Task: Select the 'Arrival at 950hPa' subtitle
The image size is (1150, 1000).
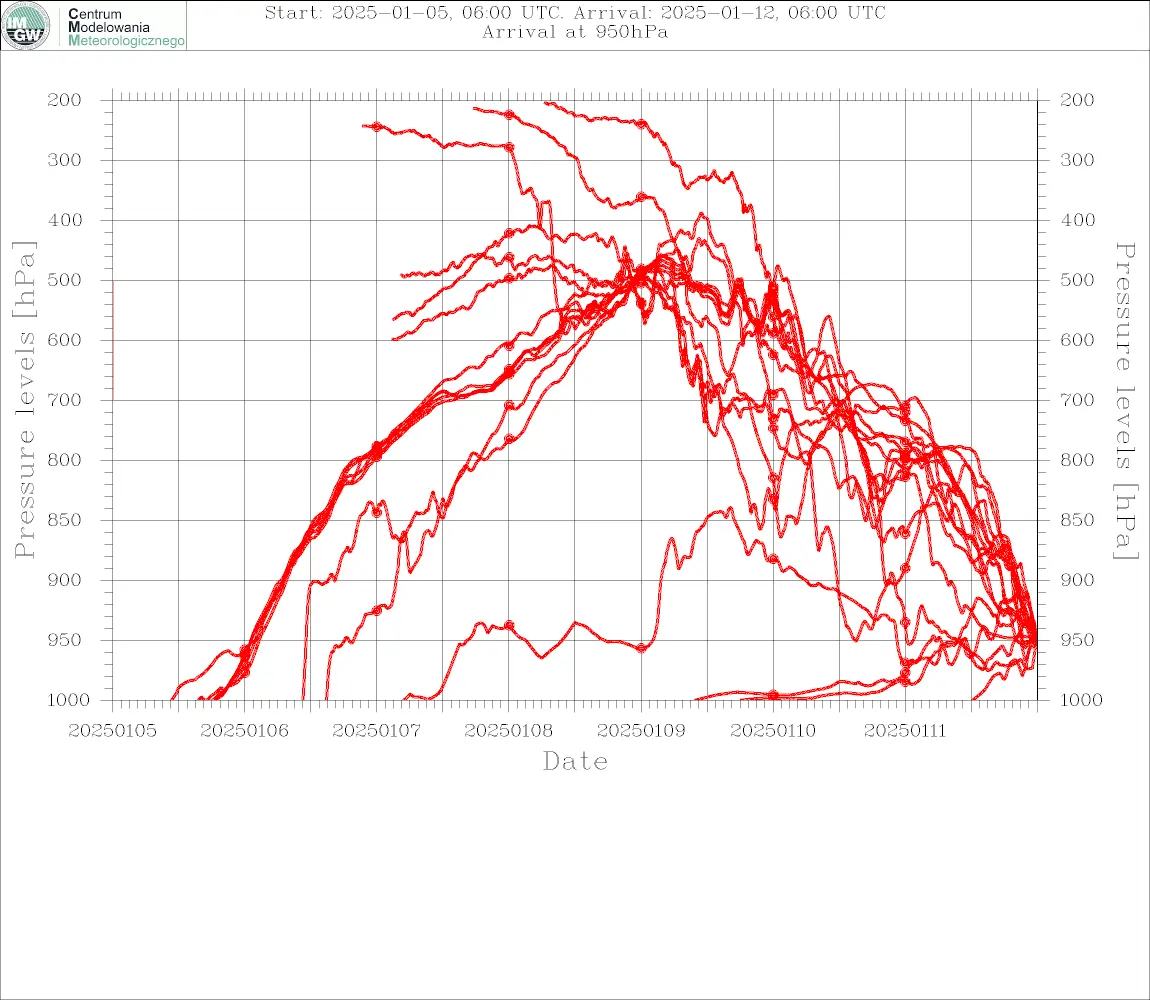Action: pyautogui.click(x=575, y=32)
